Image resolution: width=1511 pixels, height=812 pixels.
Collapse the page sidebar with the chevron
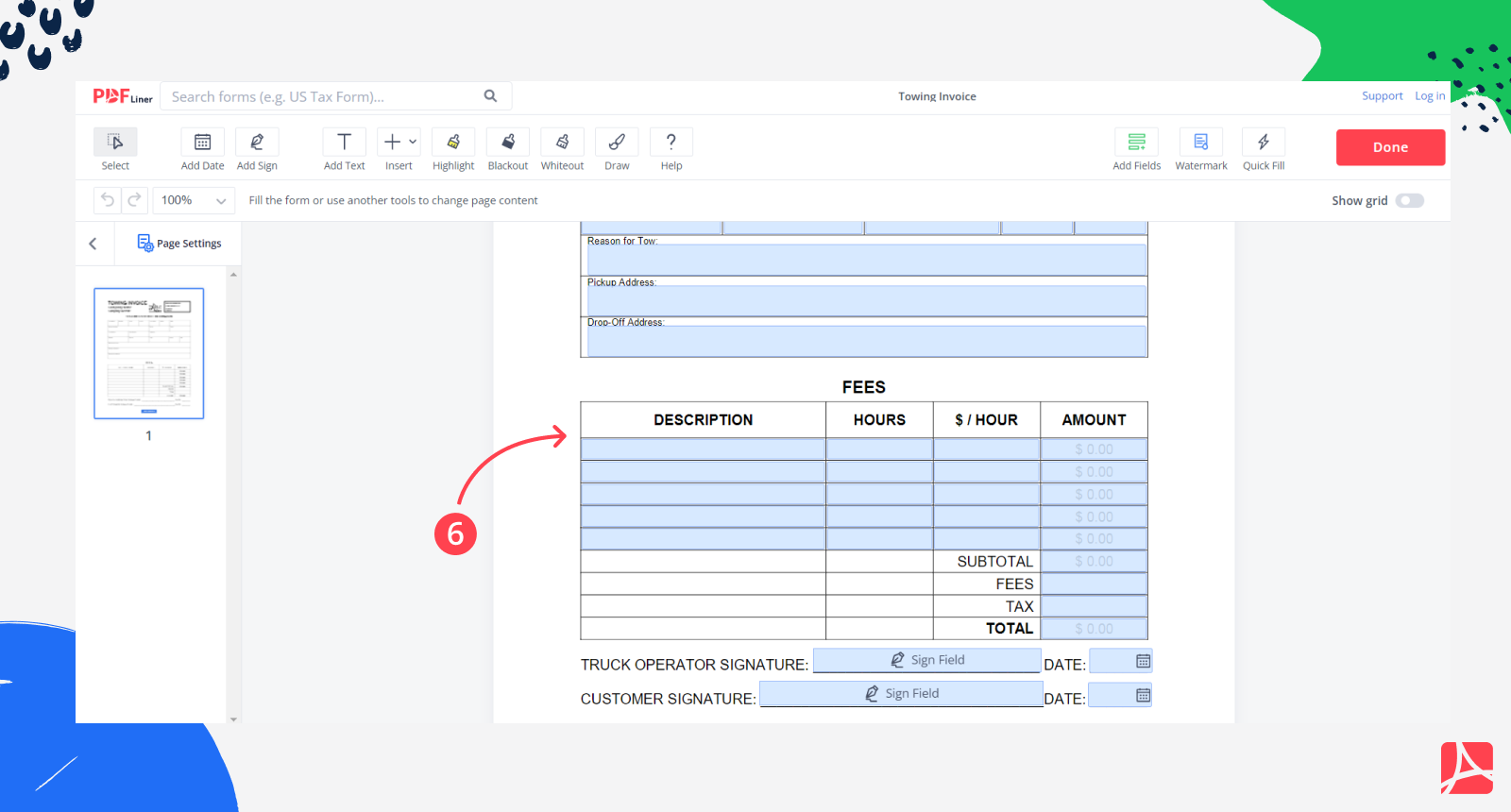pyautogui.click(x=93, y=244)
